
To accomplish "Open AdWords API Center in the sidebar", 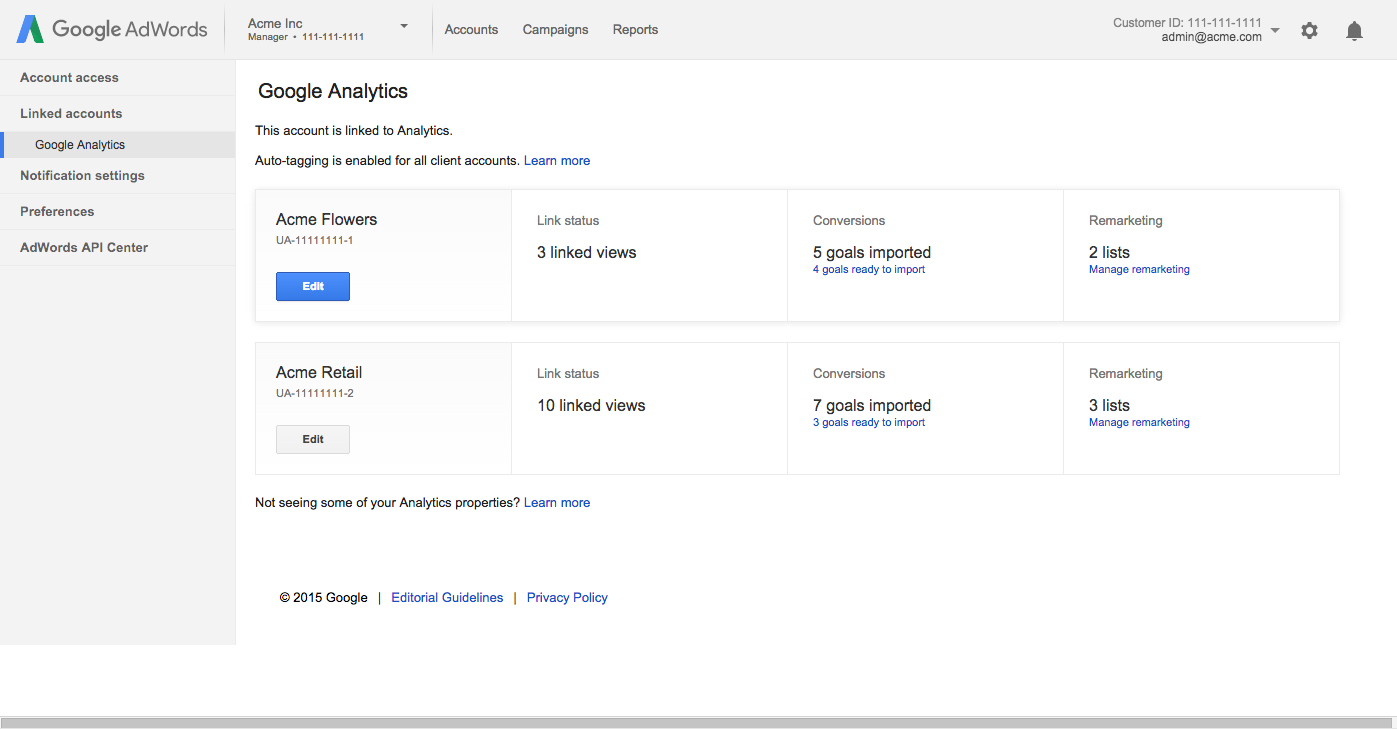I will [x=118, y=248].
